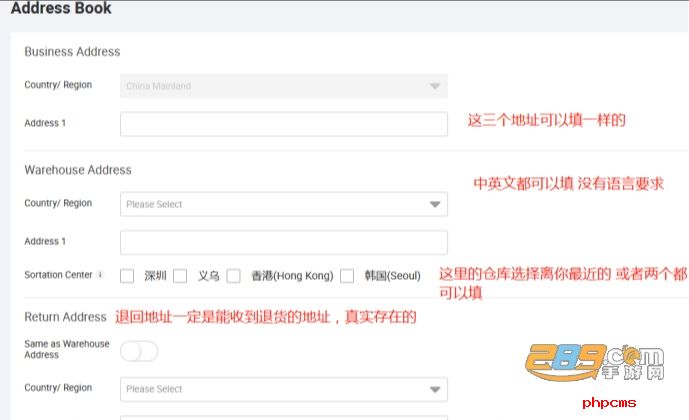Check the 香港(Hong Kong) sortation center checkbox
Screen dimensions: 689x420
click(233, 276)
